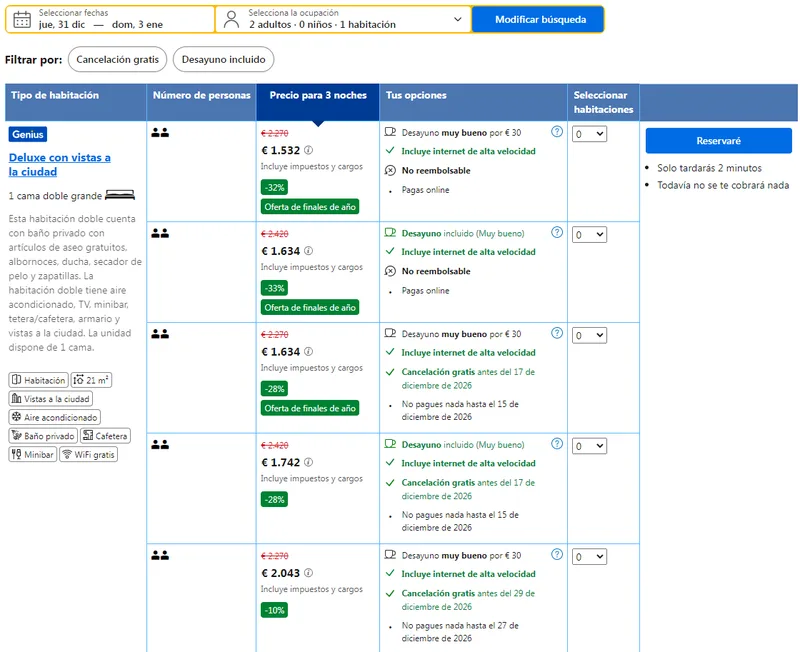
Task: Click the WiFi gratis amenity tag
Action: coord(89,454)
